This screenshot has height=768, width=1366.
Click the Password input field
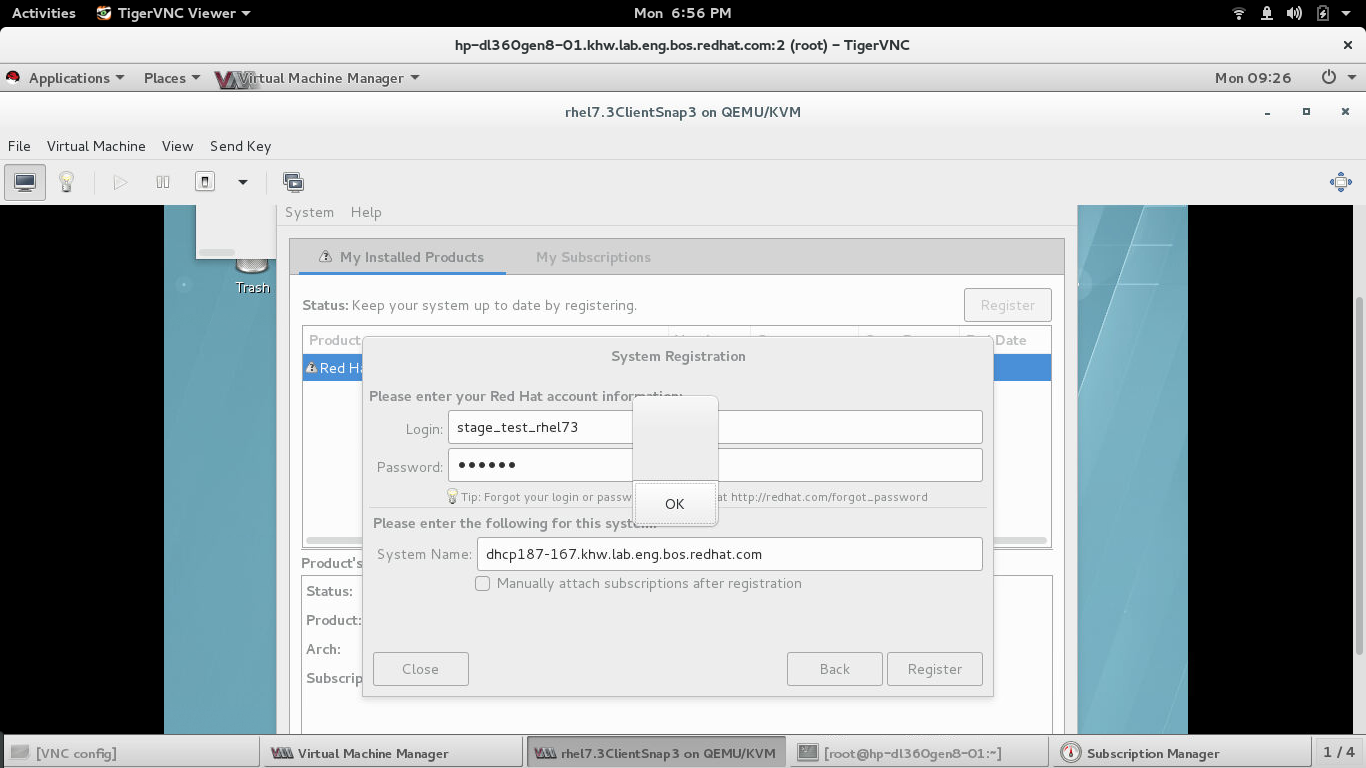pyautogui.click(x=715, y=465)
